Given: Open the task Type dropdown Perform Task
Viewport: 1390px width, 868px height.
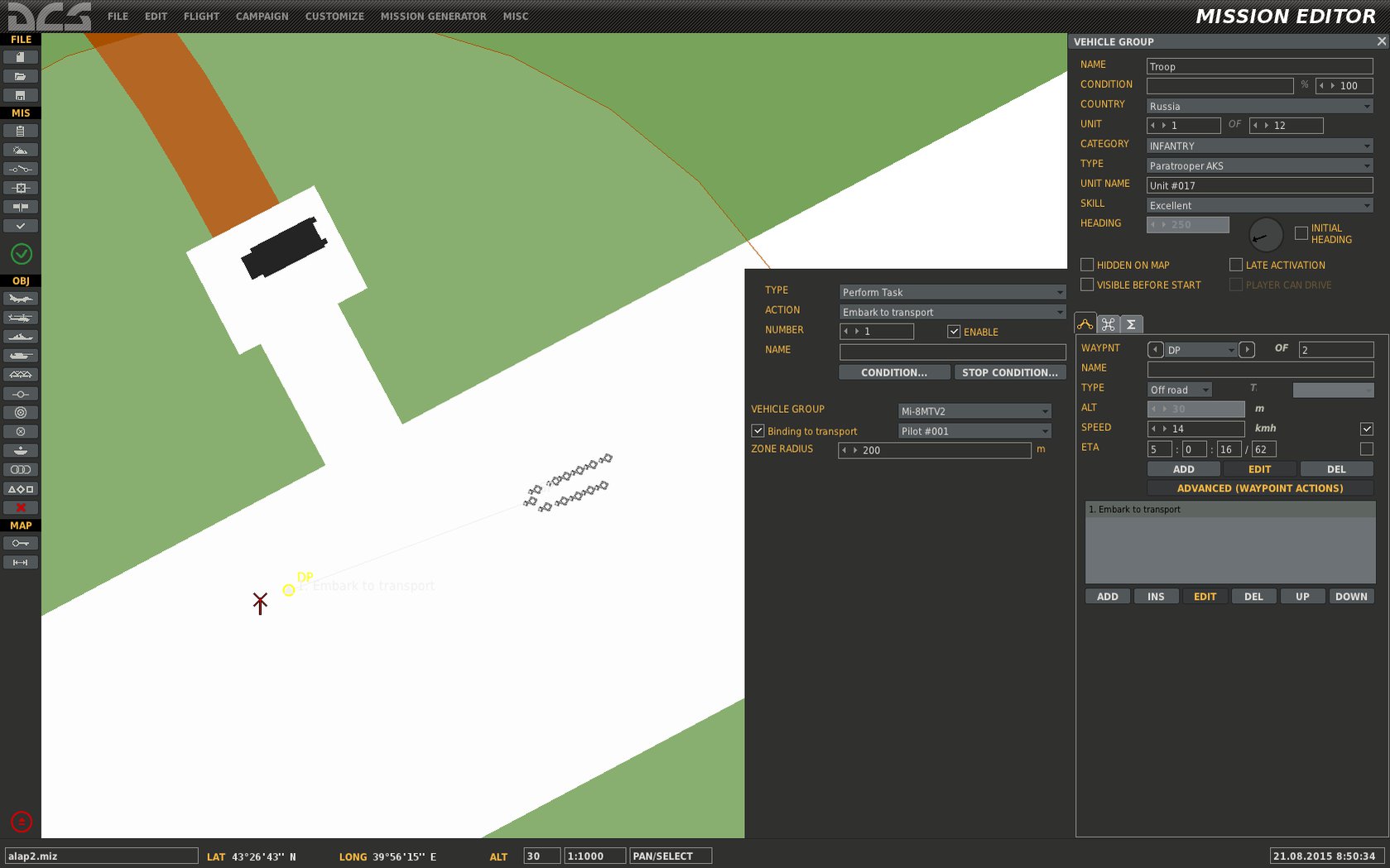Looking at the screenshot, I should point(952,292).
